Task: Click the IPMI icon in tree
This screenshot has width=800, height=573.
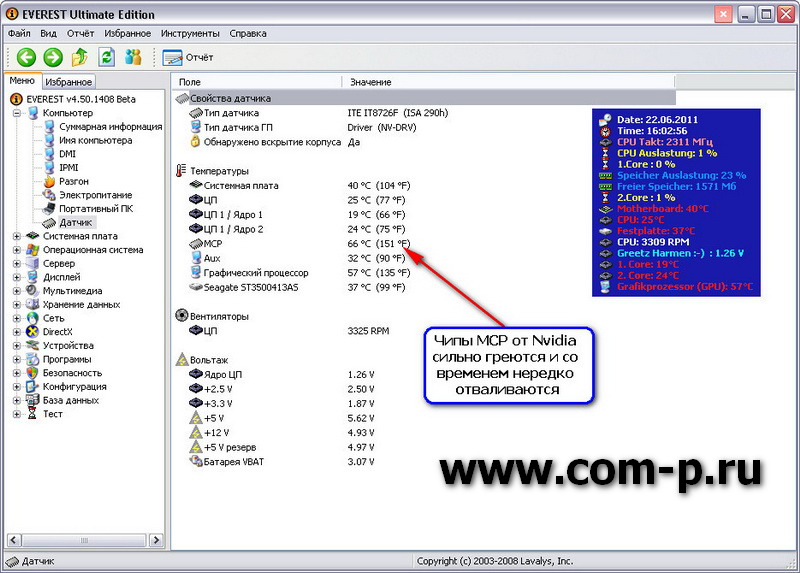Action: tap(49, 167)
